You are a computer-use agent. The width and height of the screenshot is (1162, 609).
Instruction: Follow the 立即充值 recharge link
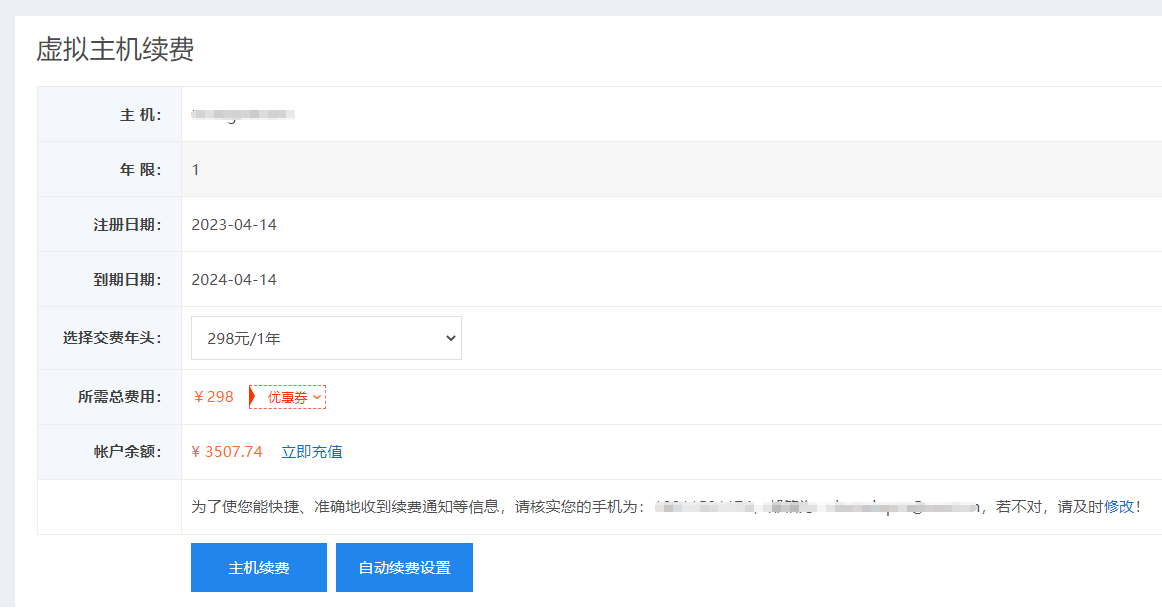click(x=312, y=452)
